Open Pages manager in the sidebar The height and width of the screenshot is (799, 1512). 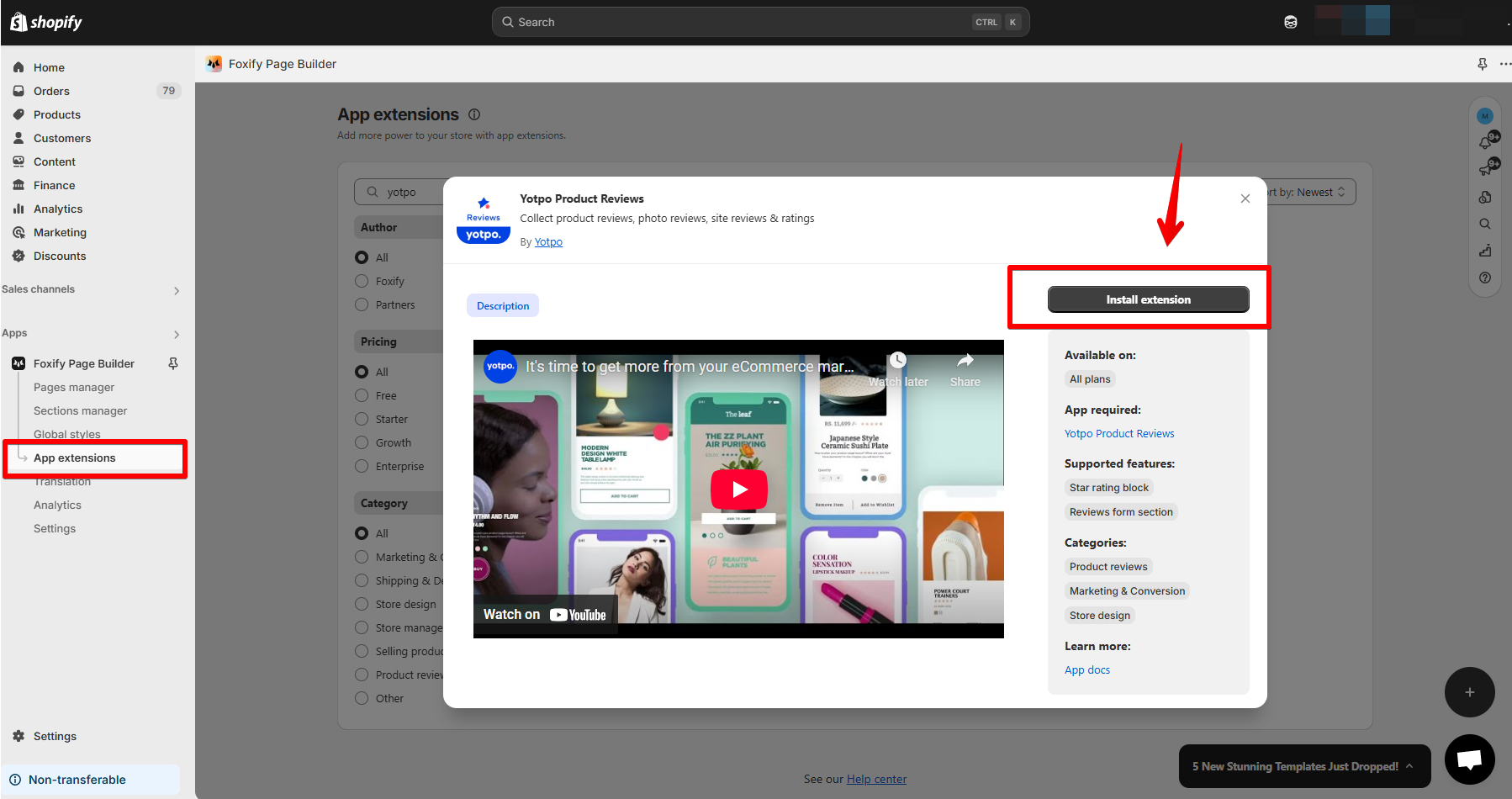point(74,387)
